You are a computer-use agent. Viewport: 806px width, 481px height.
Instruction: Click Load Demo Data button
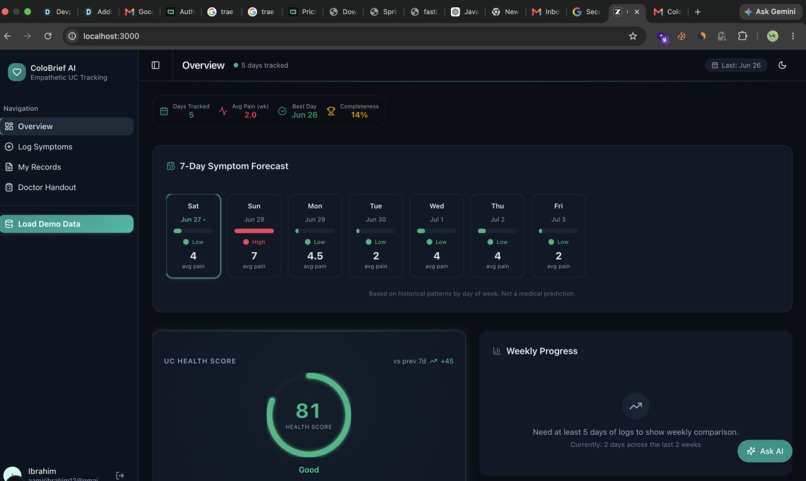pos(67,224)
